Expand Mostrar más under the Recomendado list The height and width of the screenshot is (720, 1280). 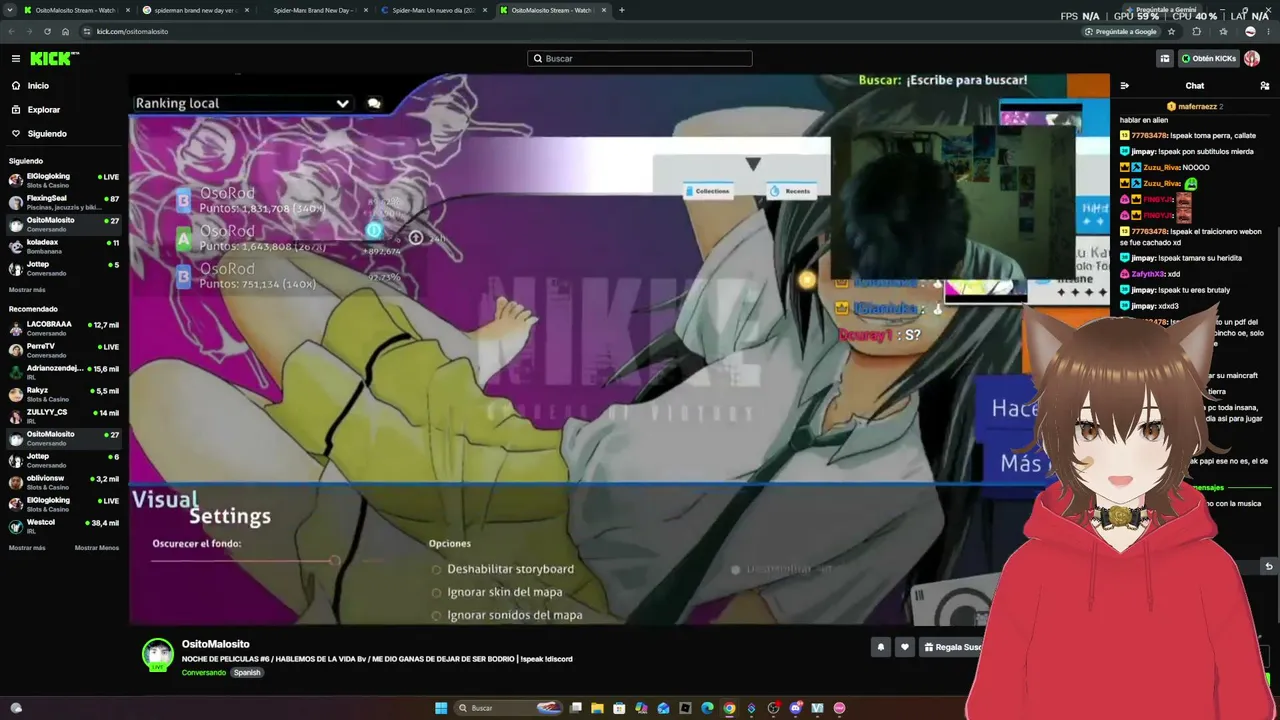27,547
